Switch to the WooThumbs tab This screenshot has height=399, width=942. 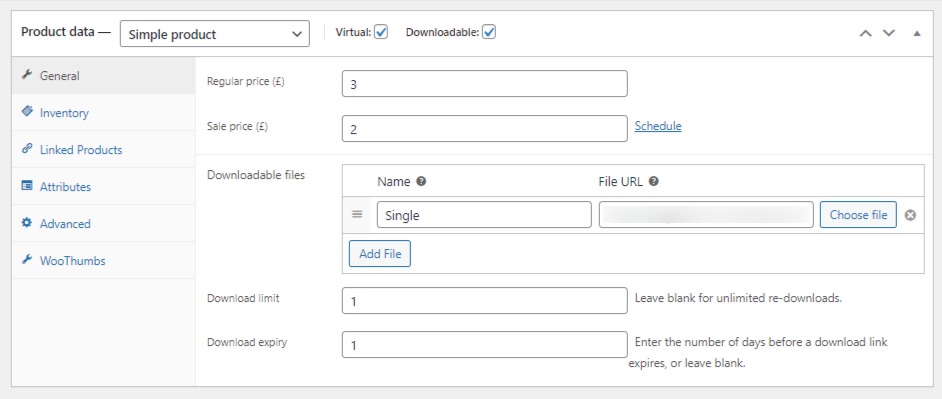103,260
